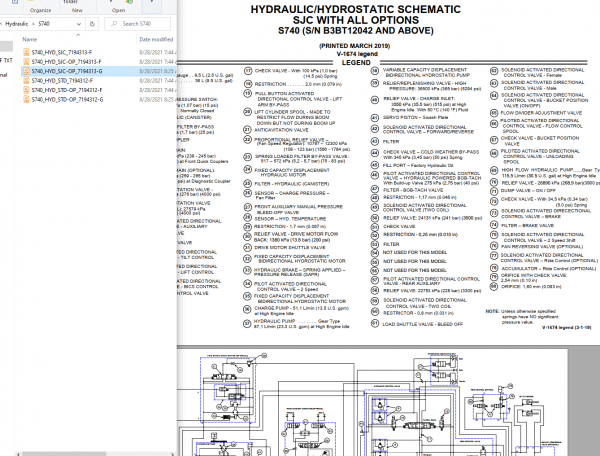The image size is (600, 456).
Task: Click legend entry DUMP VALVE - ON / OFF
Action: point(528,191)
